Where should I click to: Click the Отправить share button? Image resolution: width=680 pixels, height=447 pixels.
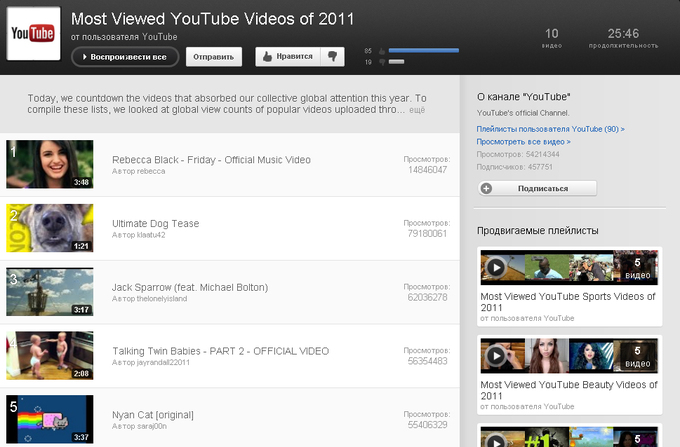[x=214, y=57]
